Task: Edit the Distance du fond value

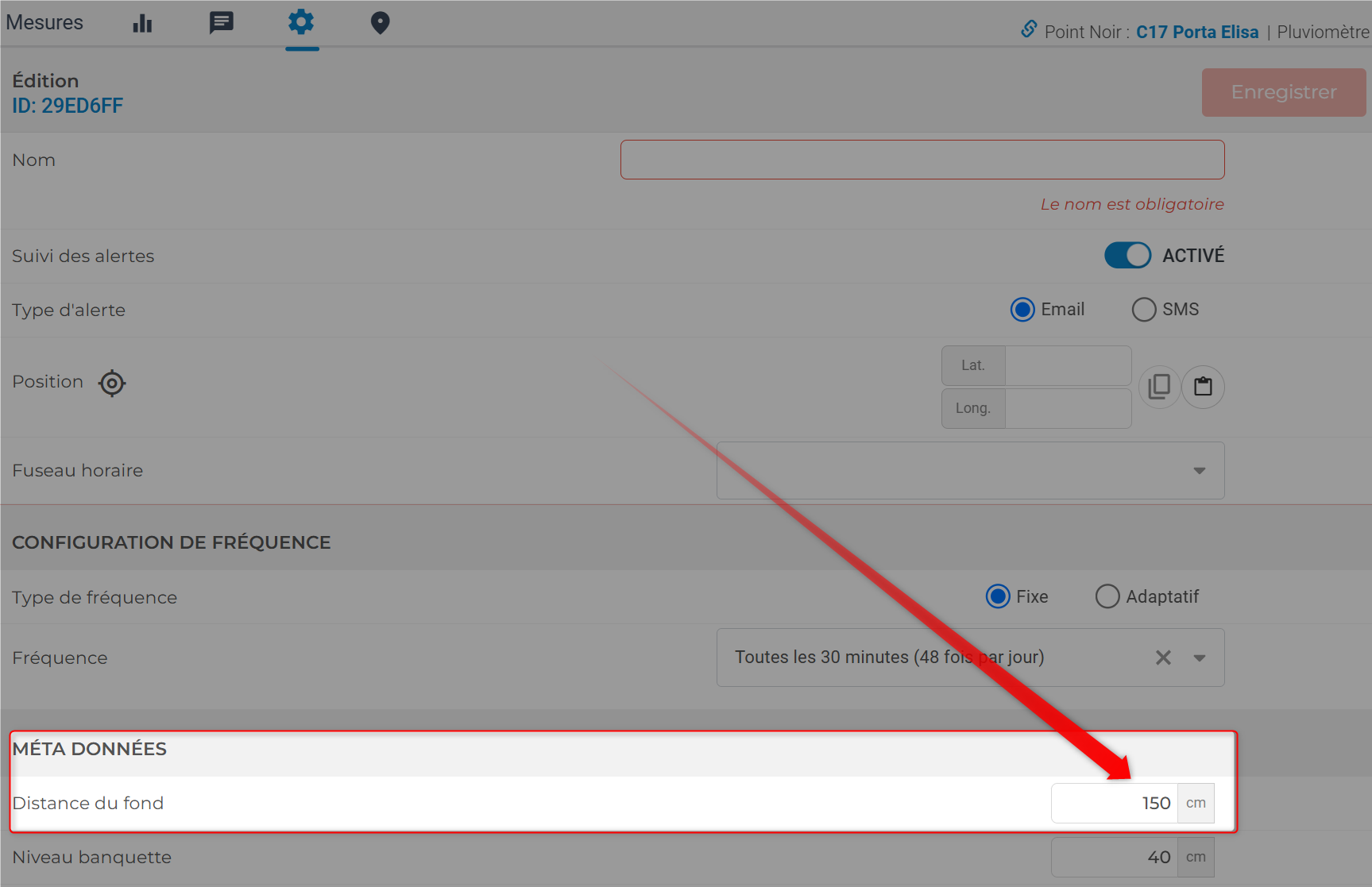Action: coord(1114,803)
